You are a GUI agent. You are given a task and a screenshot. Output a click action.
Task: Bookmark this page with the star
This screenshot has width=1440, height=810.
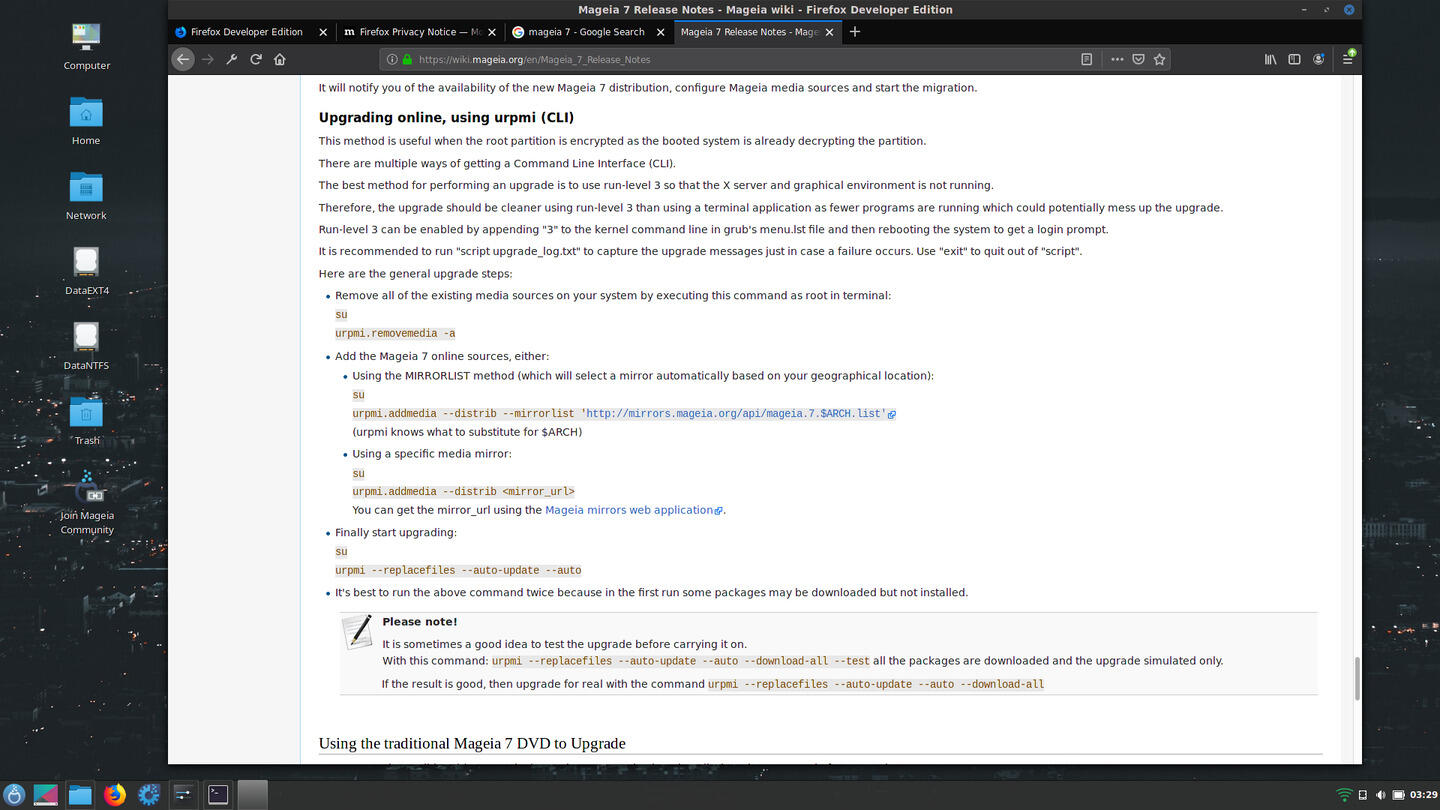[x=1159, y=59]
